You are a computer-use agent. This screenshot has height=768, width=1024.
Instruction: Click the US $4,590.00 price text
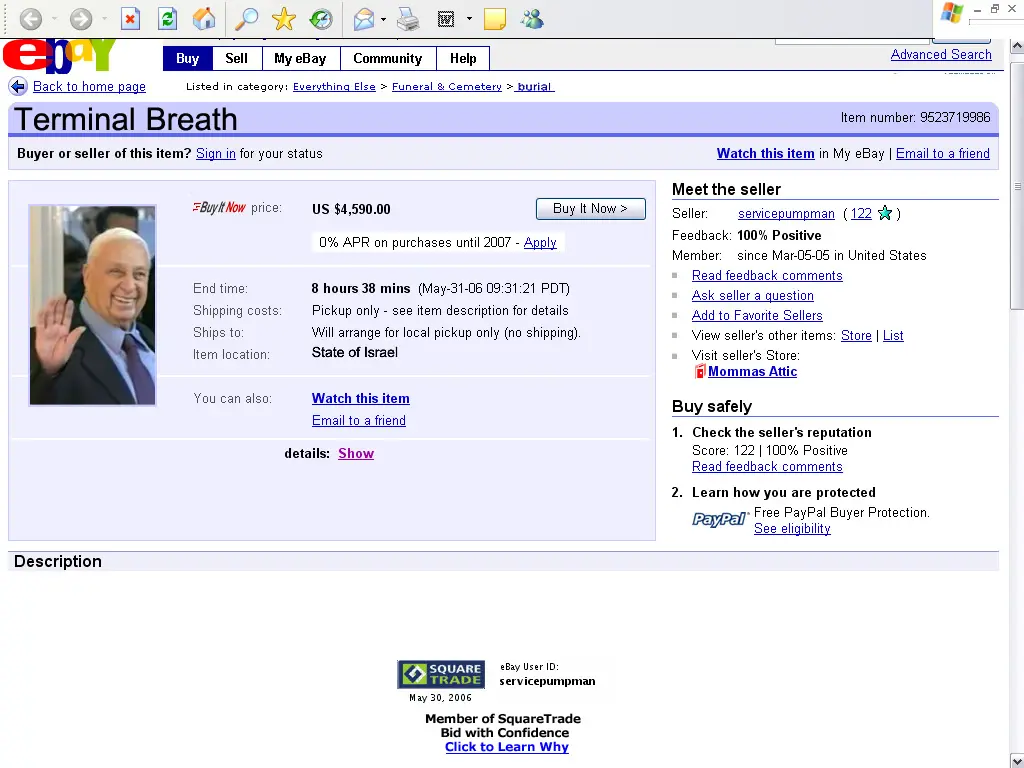[x=351, y=209]
